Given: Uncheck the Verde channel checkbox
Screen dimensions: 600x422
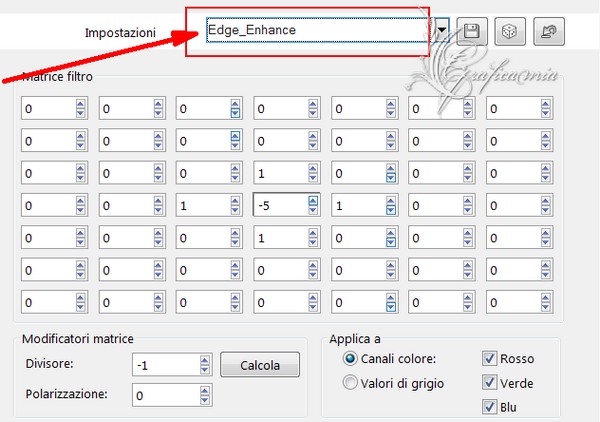Looking at the screenshot, I should (x=489, y=383).
